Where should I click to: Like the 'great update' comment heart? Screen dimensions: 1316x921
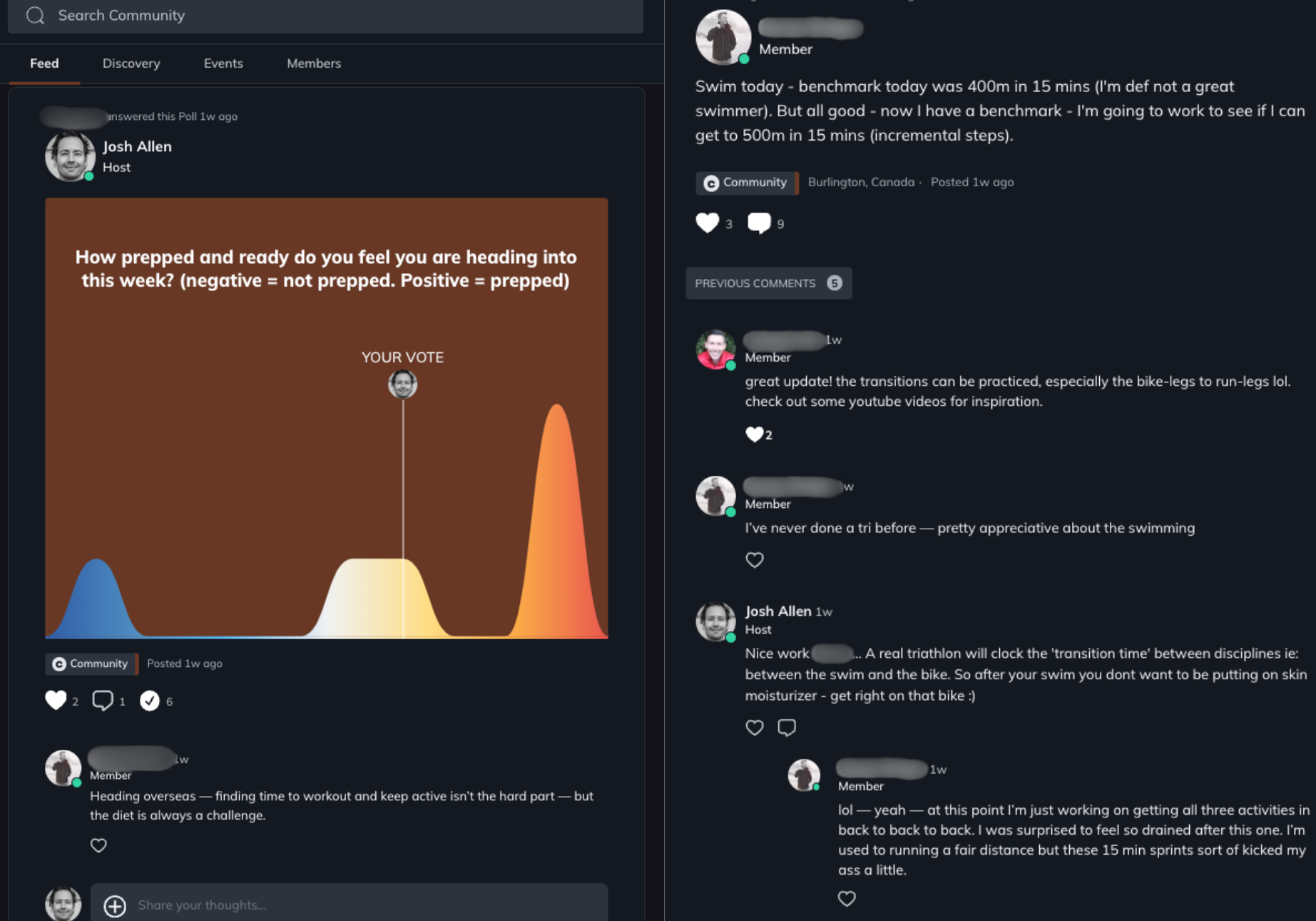point(754,434)
